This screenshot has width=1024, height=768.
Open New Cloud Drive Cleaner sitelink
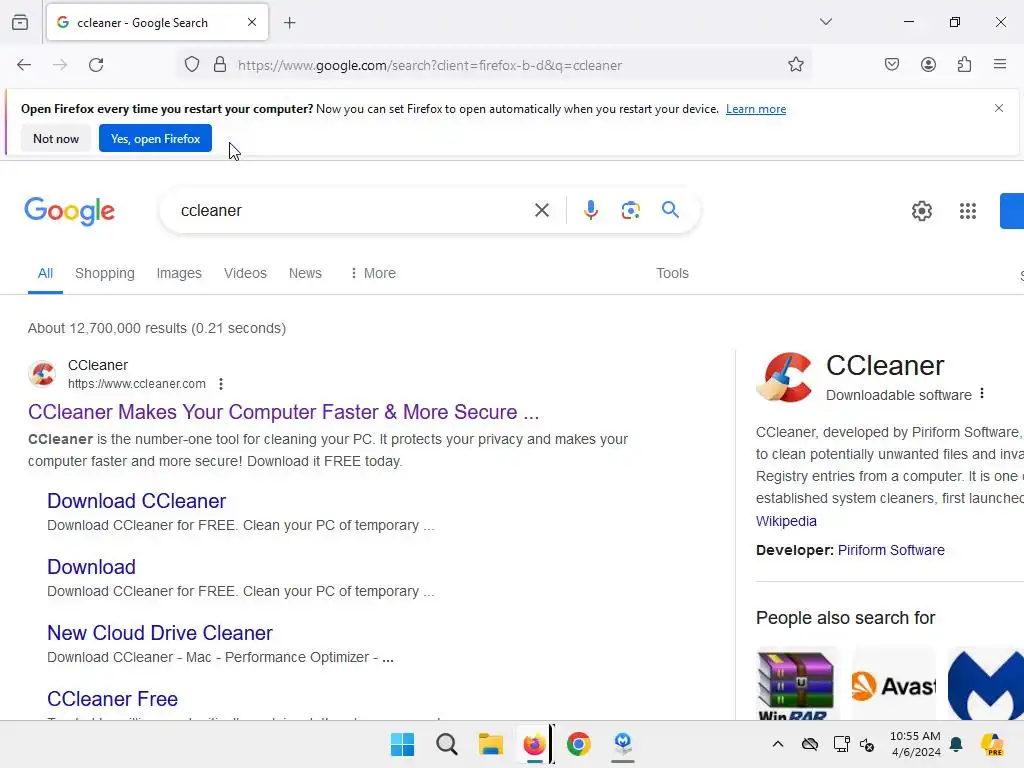click(x=160, y=633)
